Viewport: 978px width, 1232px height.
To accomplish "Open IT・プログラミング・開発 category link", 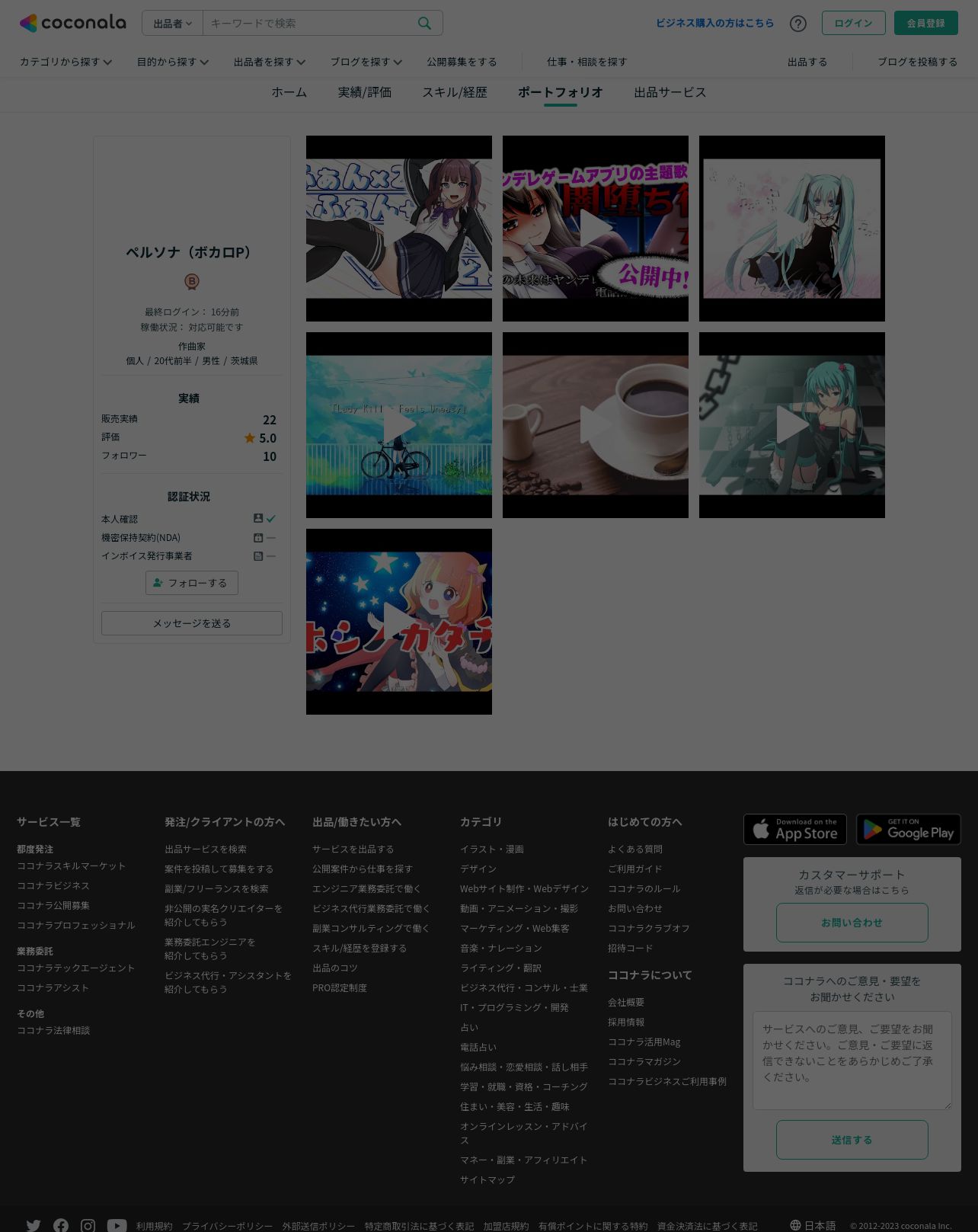I will click(514, 1008).
